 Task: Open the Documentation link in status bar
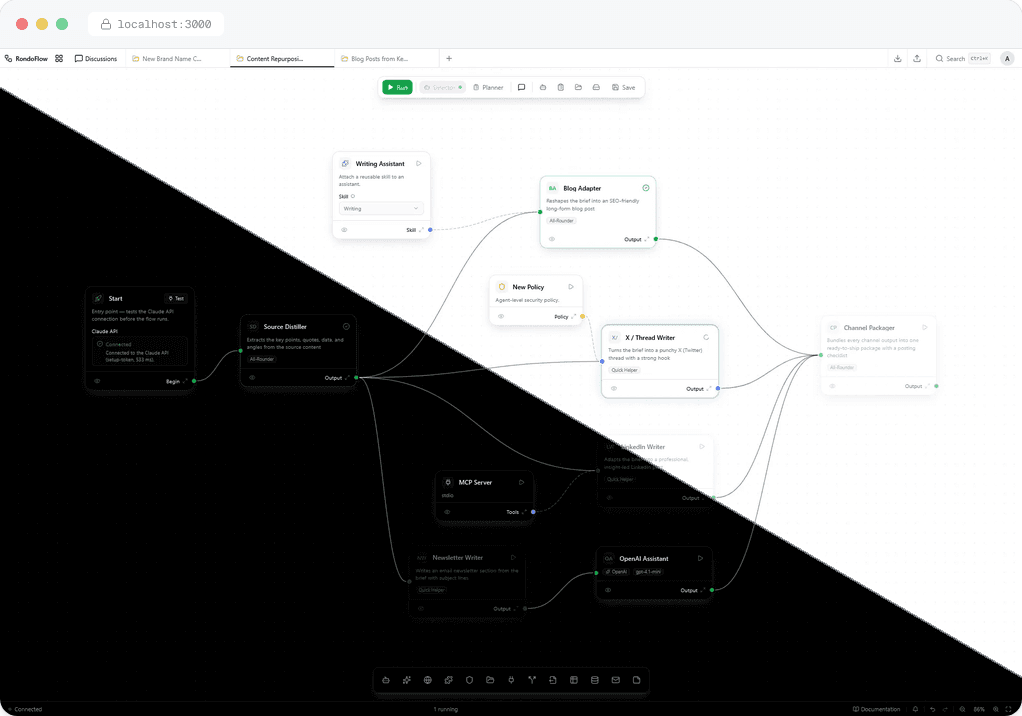tap(877, 709)
